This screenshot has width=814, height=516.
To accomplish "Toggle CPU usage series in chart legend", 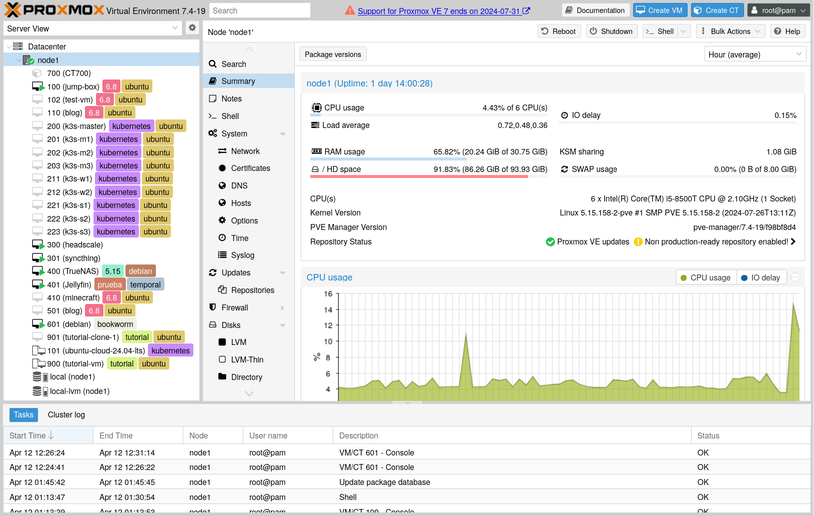I will point(705,278).
